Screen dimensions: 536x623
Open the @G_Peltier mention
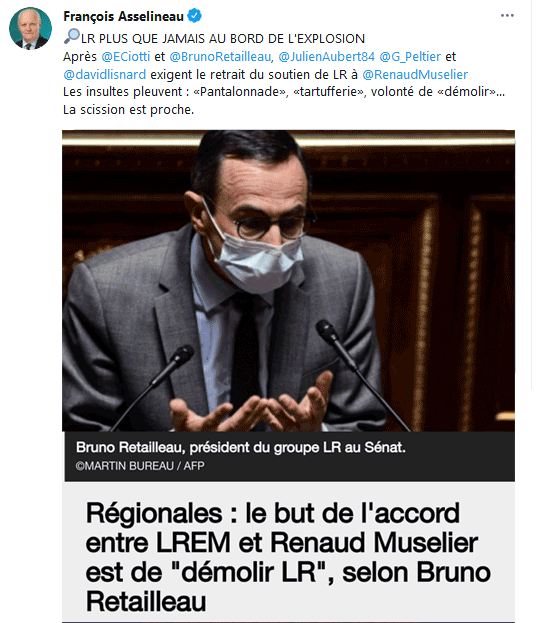[x=410, y=56]
